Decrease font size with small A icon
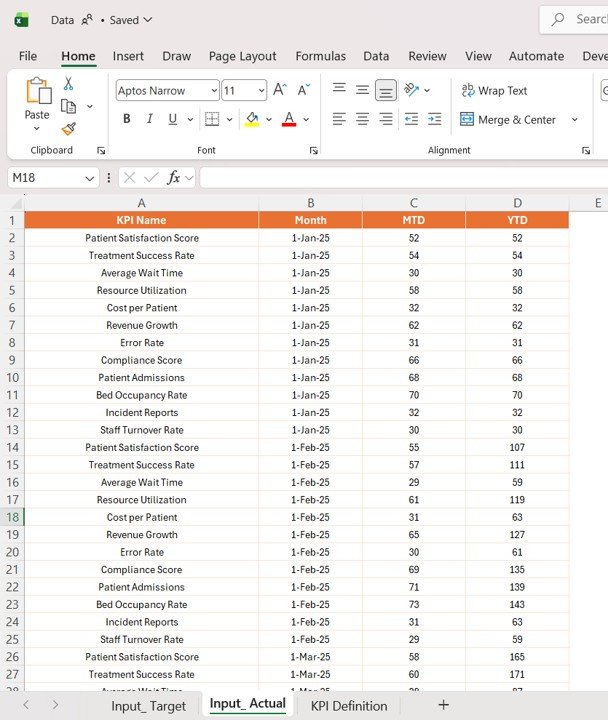This screenshot has width=608, height=720. point(304,90)
